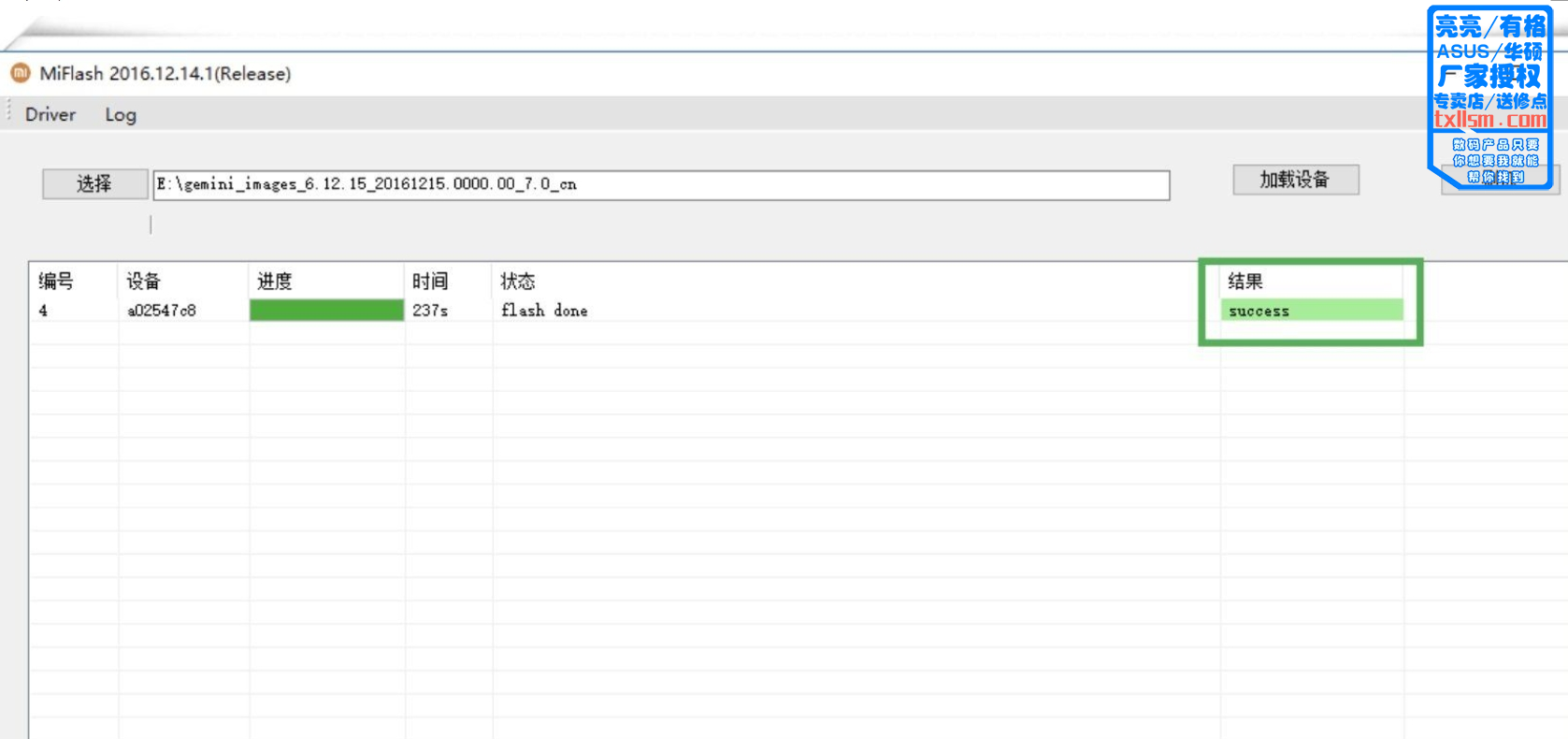Open the Driver menu
Screen dimensions: 1568x739
(50, 114)
